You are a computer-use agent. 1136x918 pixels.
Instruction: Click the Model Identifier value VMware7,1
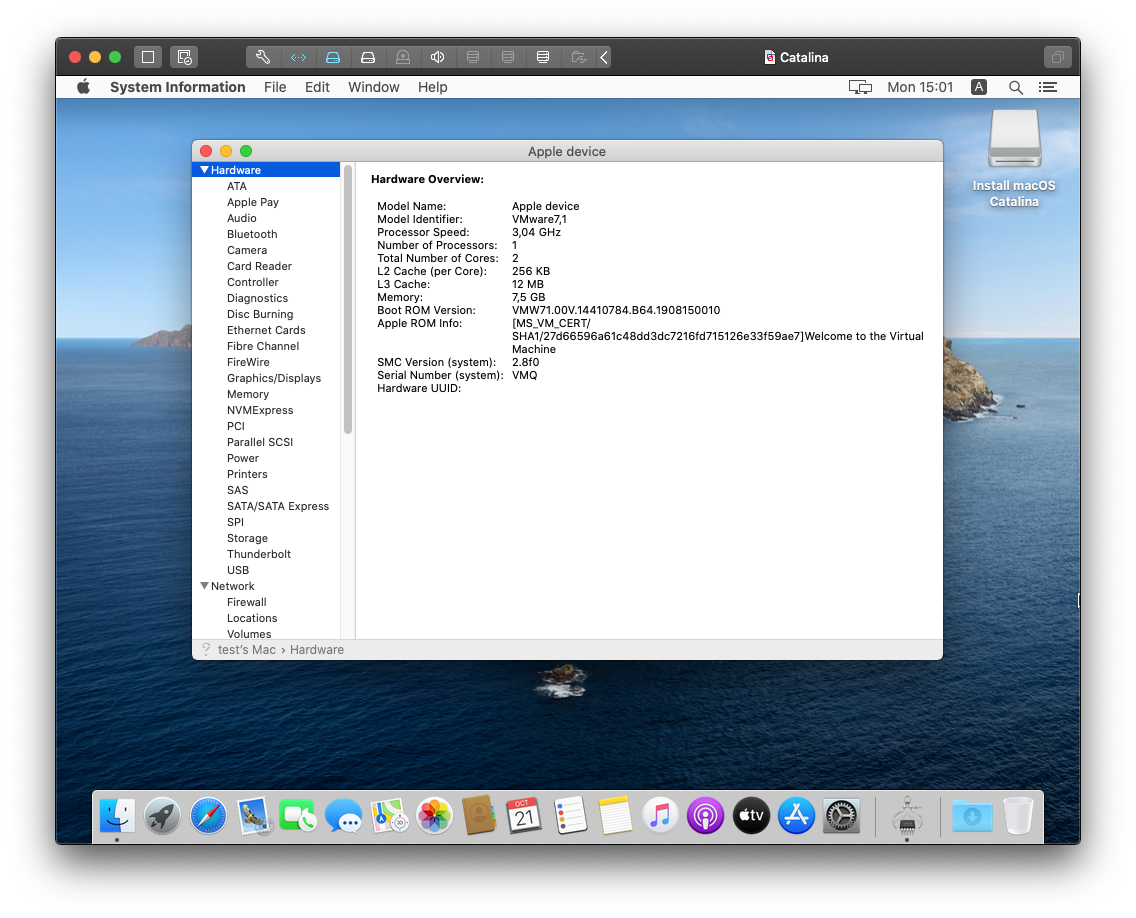click(539, 219)
